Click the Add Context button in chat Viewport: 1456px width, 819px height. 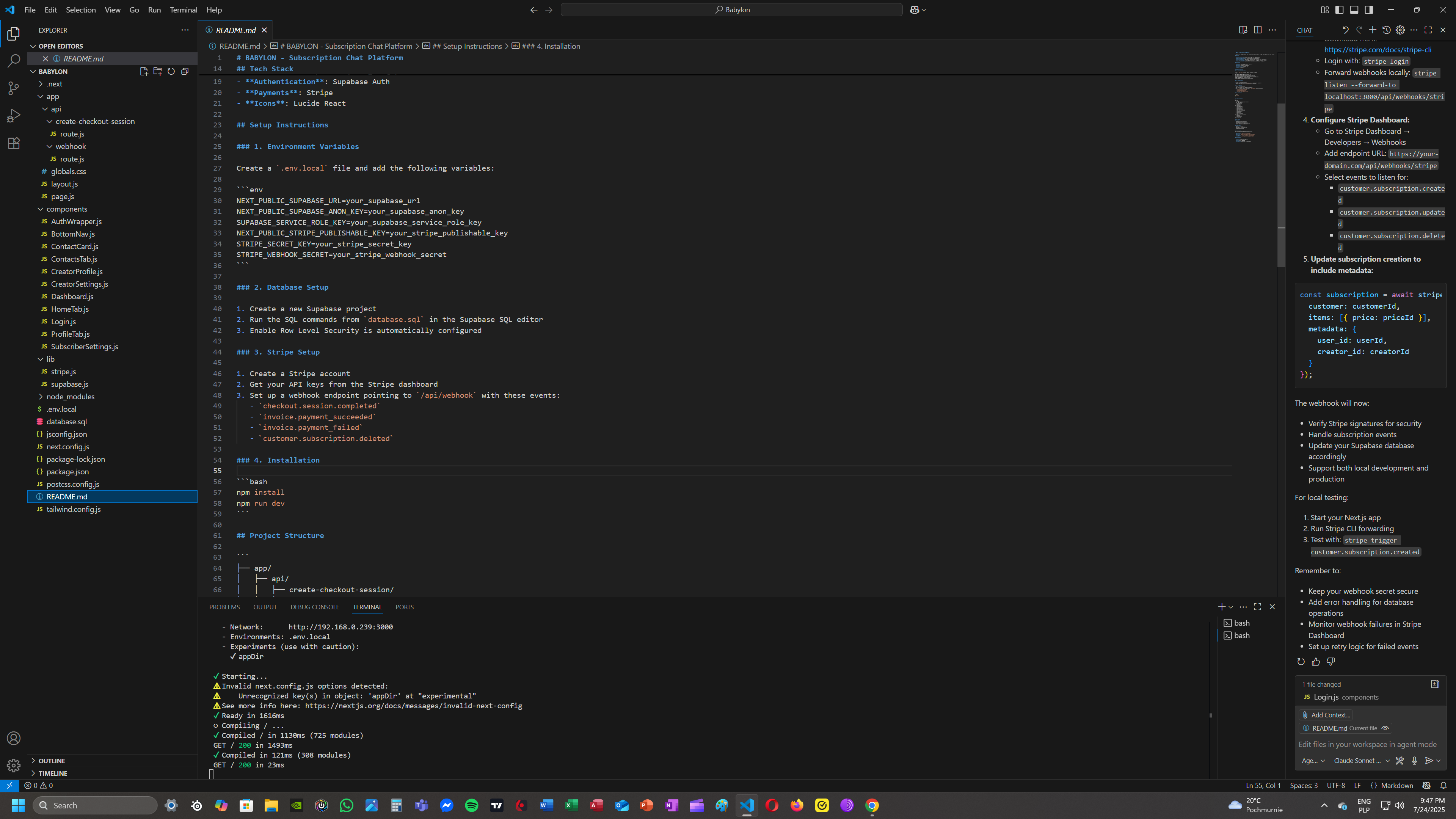click(1326, 715)
